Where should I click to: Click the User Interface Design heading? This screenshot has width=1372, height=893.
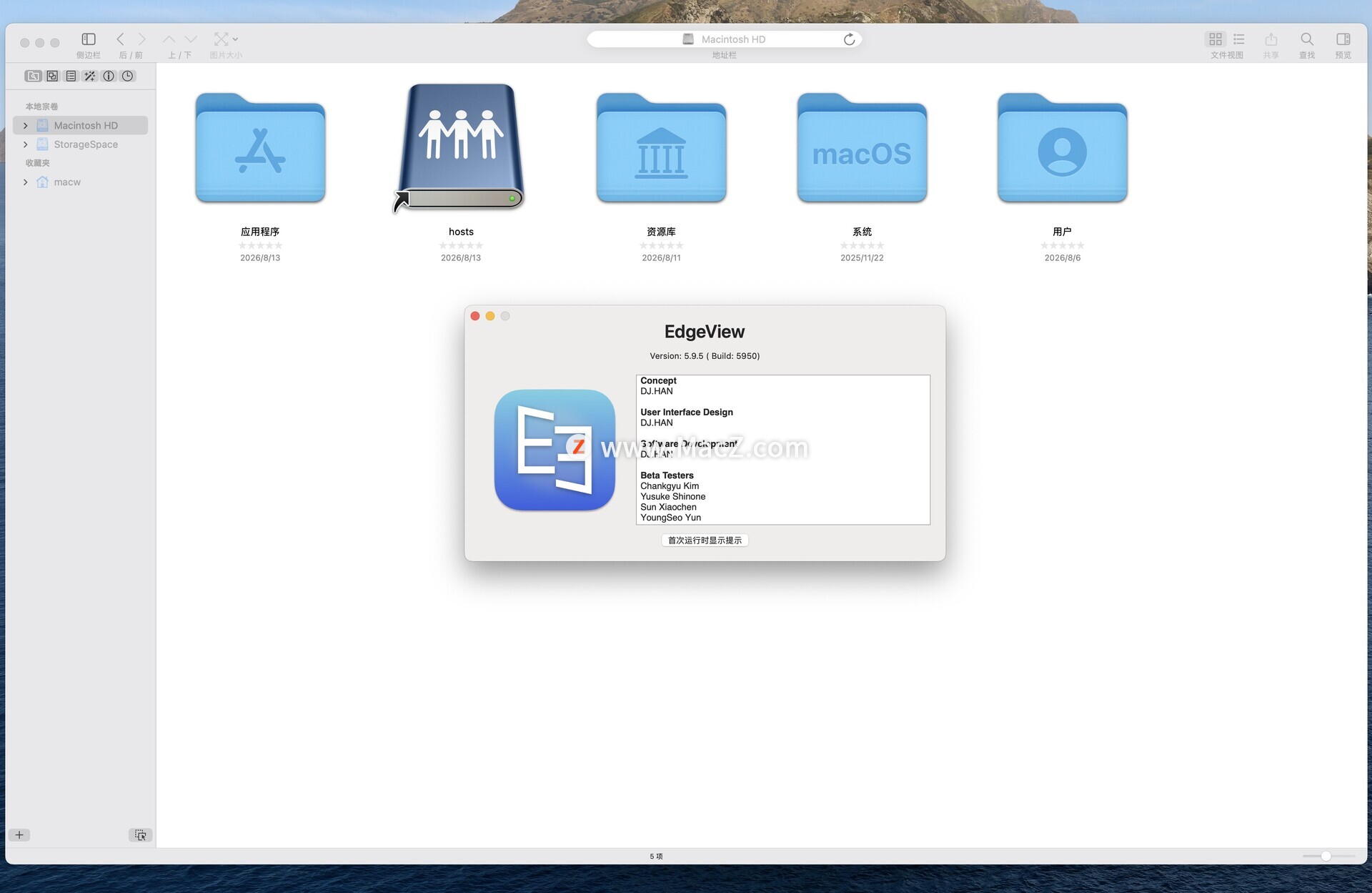pyautogui.click(x=687, y=413)
